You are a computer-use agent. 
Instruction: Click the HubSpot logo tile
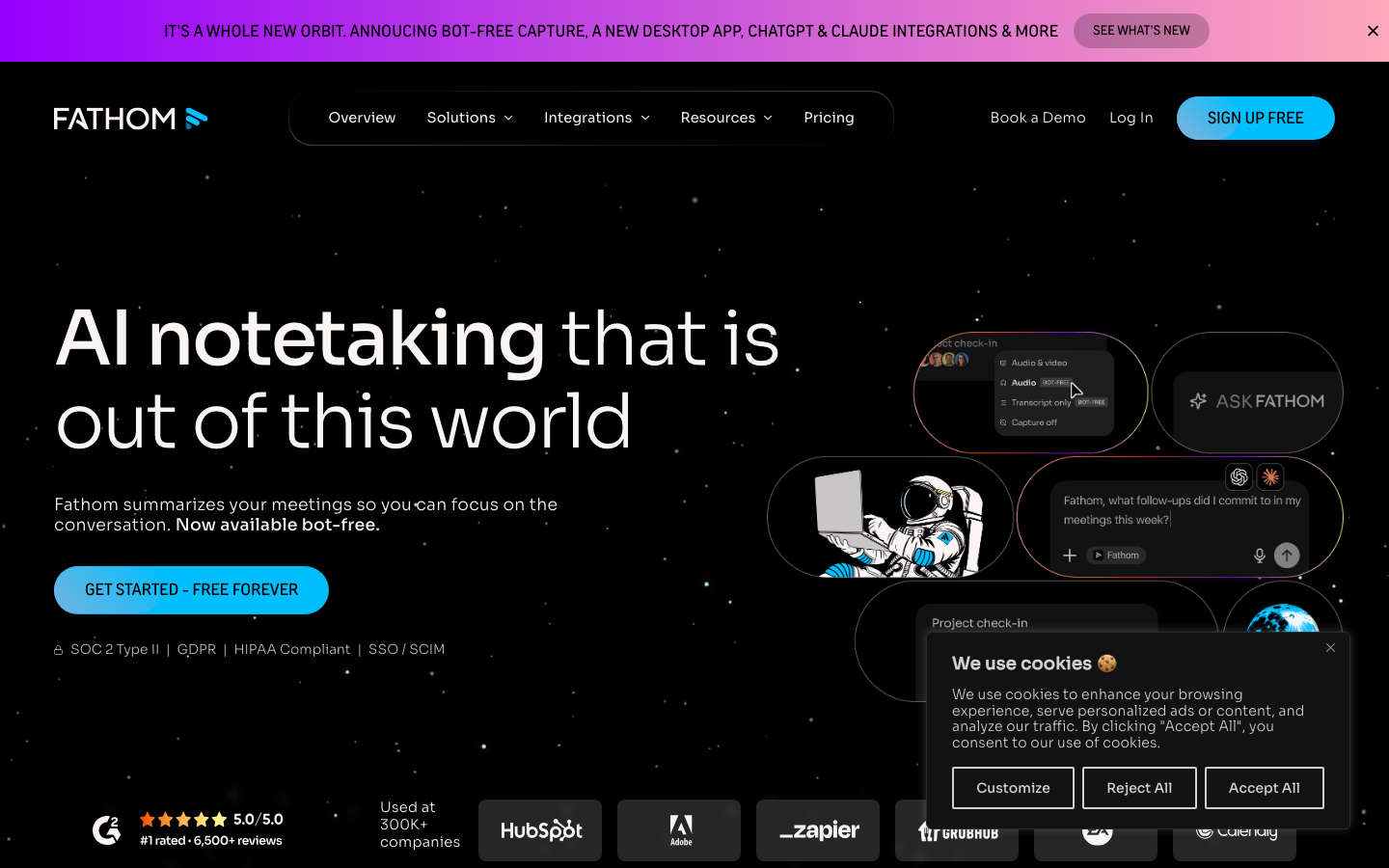[540, 830]
